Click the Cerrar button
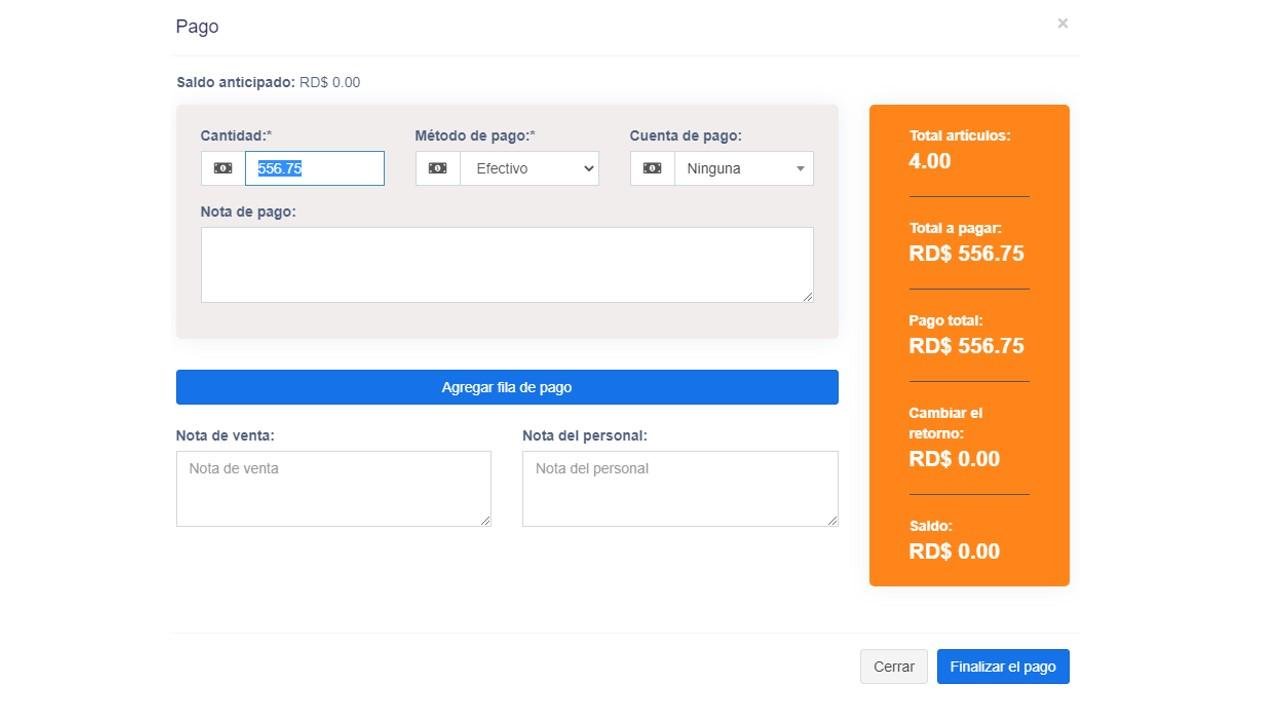The image size is (1280, 720). 893,667
